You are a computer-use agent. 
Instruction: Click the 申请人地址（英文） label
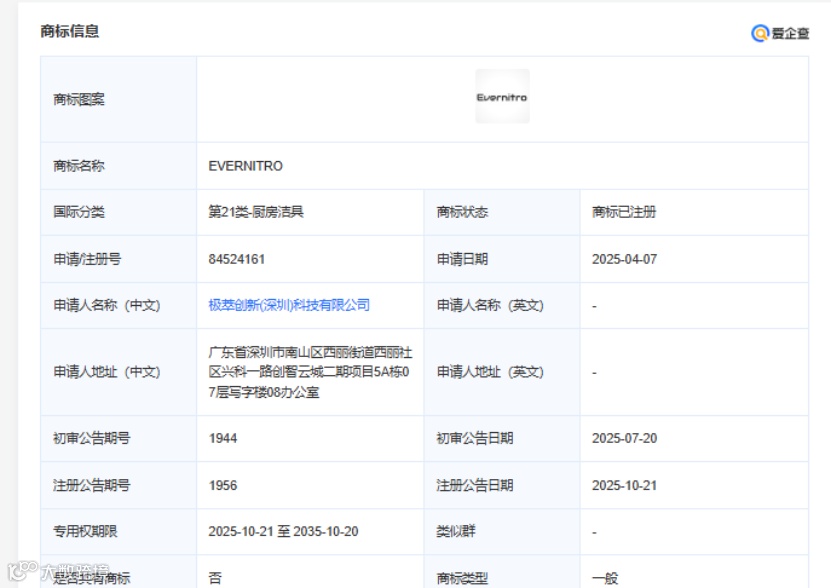490,372
